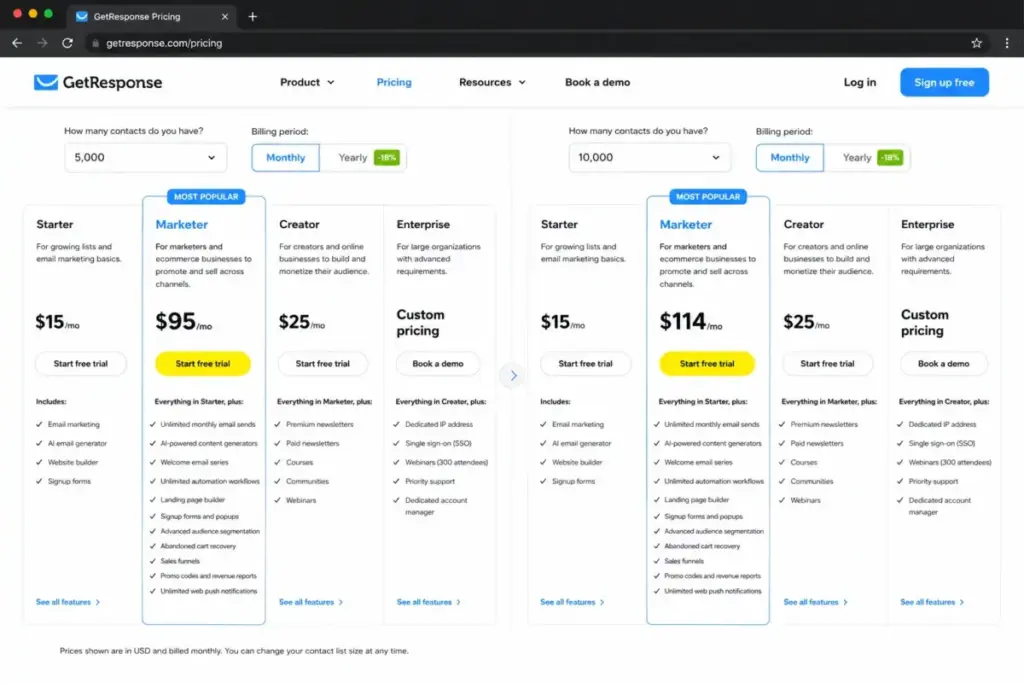Click Paid newsletters in the 10,000-contacts Creator plan

817,443
